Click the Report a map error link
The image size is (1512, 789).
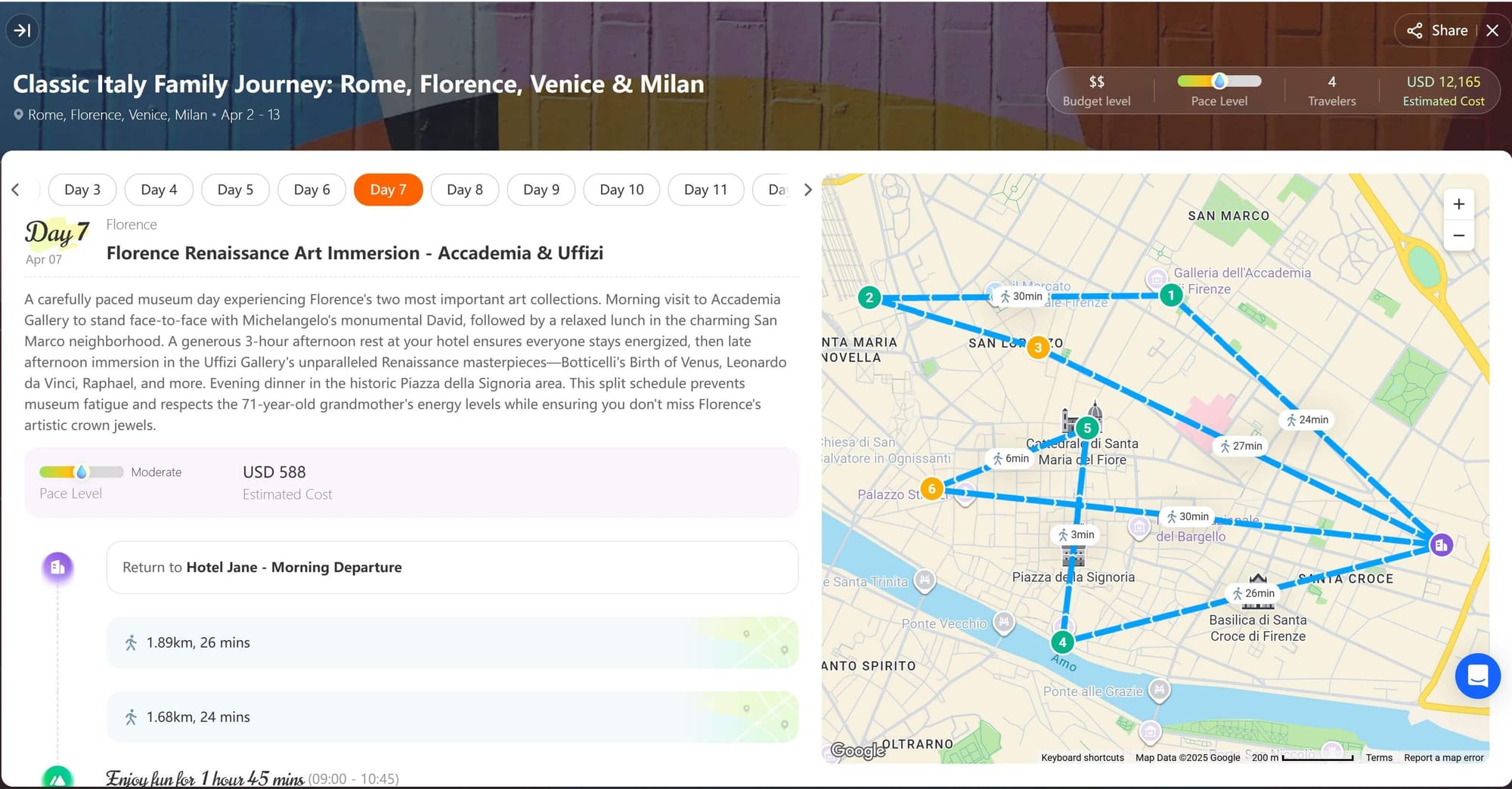click(1443, 757)
